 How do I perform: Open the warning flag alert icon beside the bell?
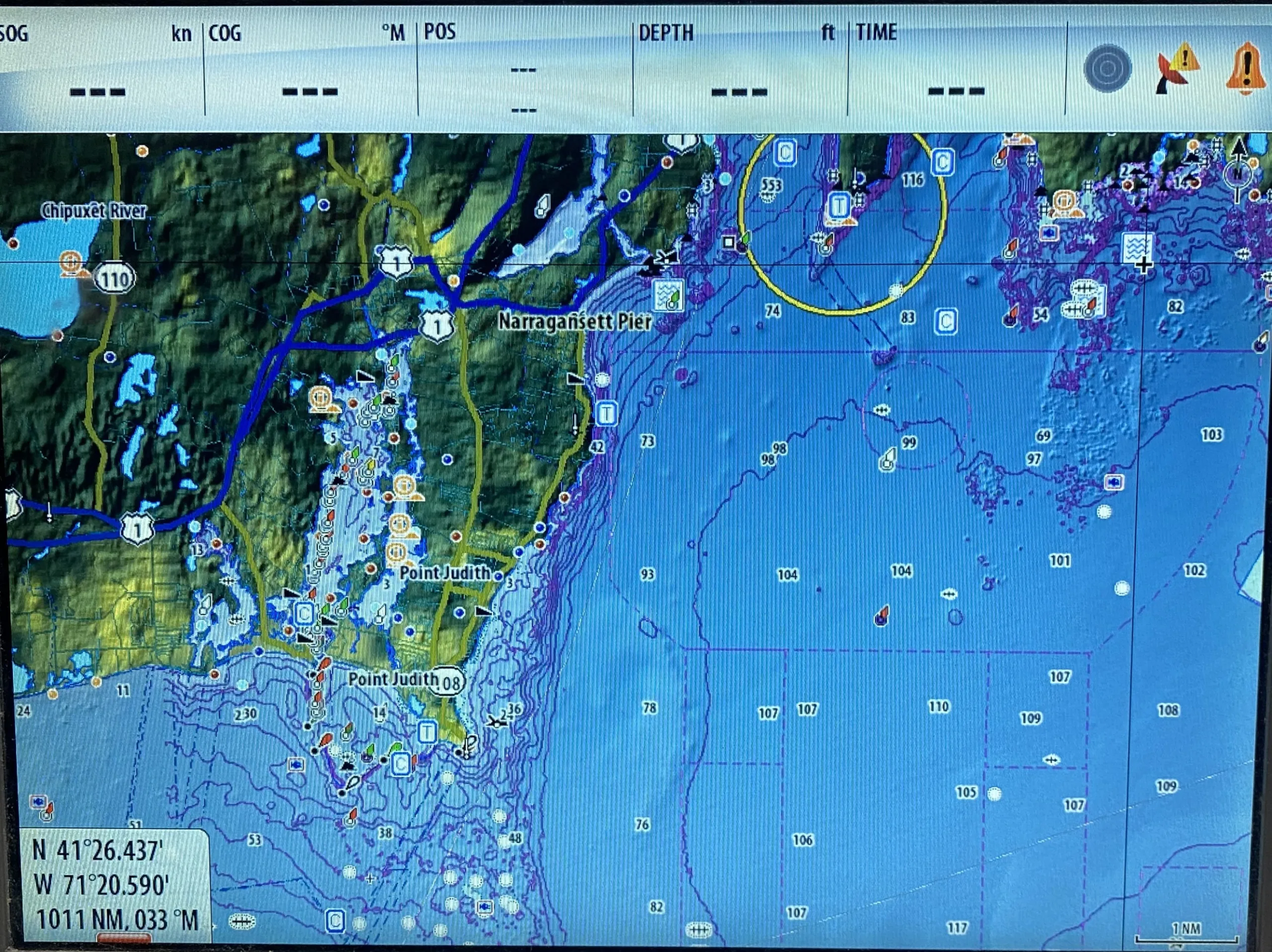pos(1177,68)
